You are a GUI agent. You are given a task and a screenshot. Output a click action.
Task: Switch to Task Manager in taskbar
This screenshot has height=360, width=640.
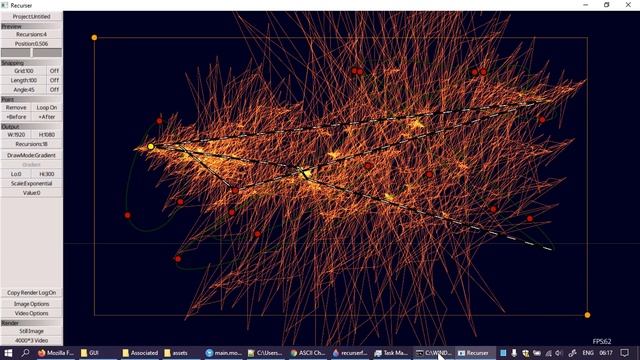(391, 353)
